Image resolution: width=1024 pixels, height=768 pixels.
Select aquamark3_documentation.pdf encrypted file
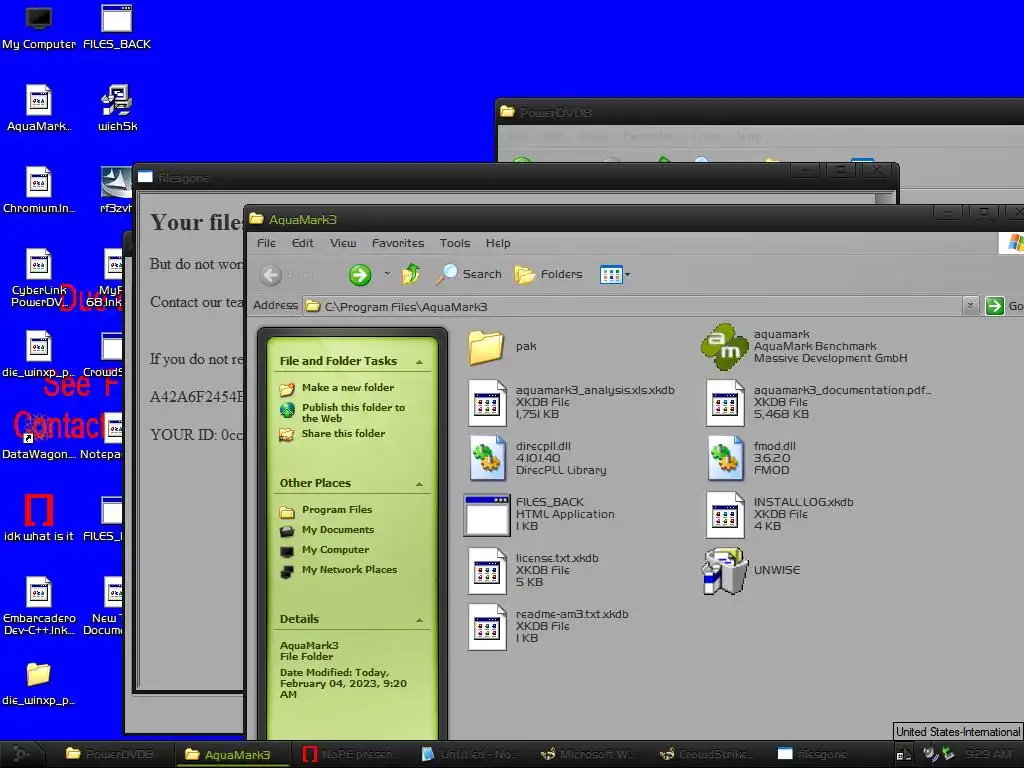(x=725, y=402)
